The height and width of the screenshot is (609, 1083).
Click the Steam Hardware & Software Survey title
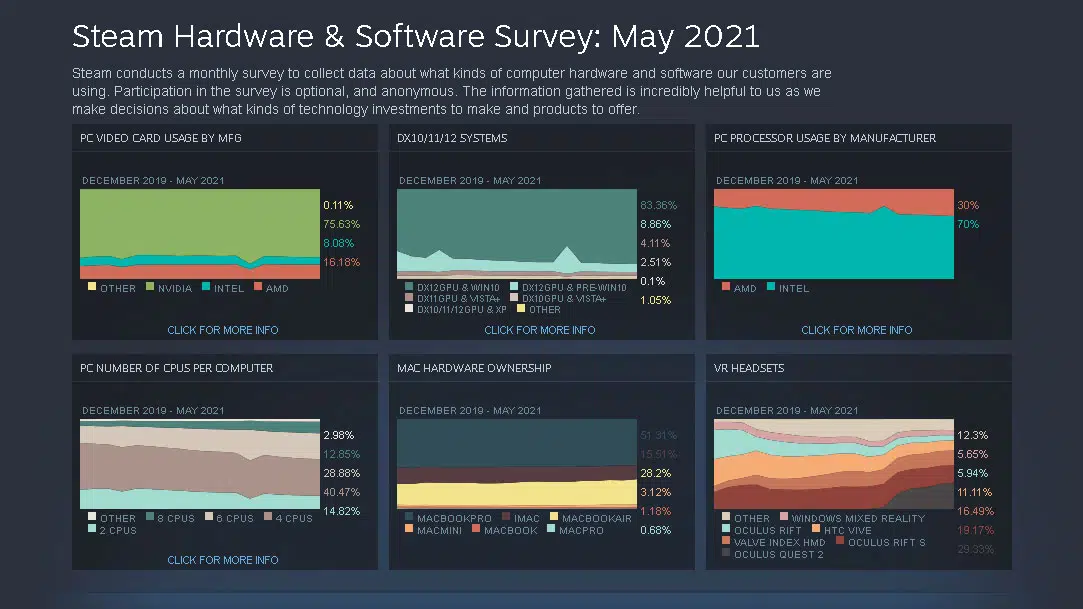click(416, 37)
